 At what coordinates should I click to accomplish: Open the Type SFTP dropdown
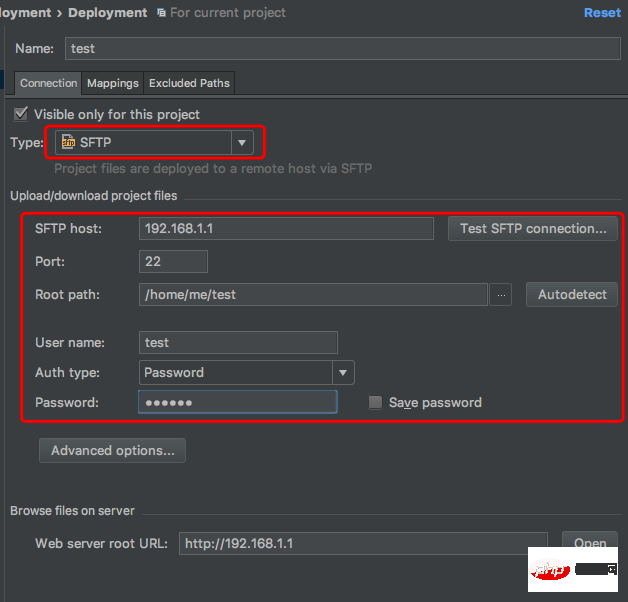(x=242, y=143)
